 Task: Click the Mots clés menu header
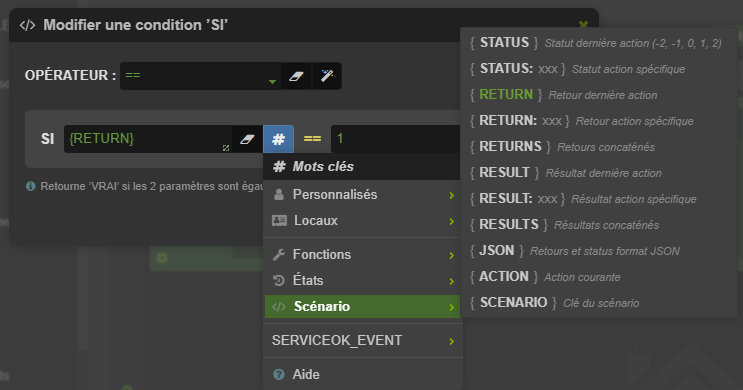[362, 167]
